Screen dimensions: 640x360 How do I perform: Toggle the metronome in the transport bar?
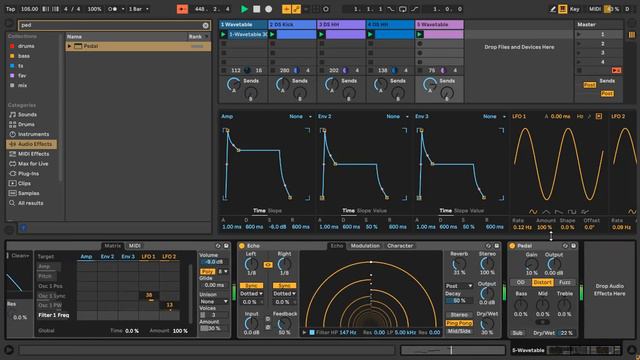coord(113,9)
